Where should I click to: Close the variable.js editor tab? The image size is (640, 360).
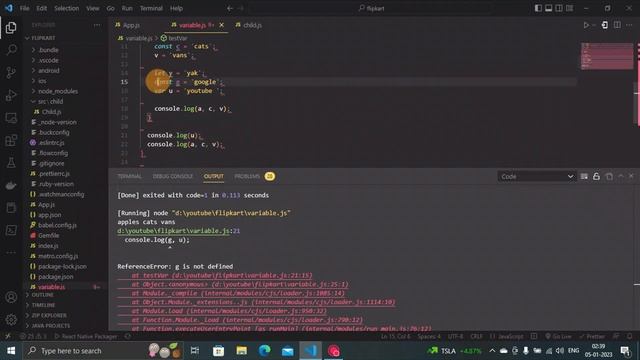tap(221, 25)
